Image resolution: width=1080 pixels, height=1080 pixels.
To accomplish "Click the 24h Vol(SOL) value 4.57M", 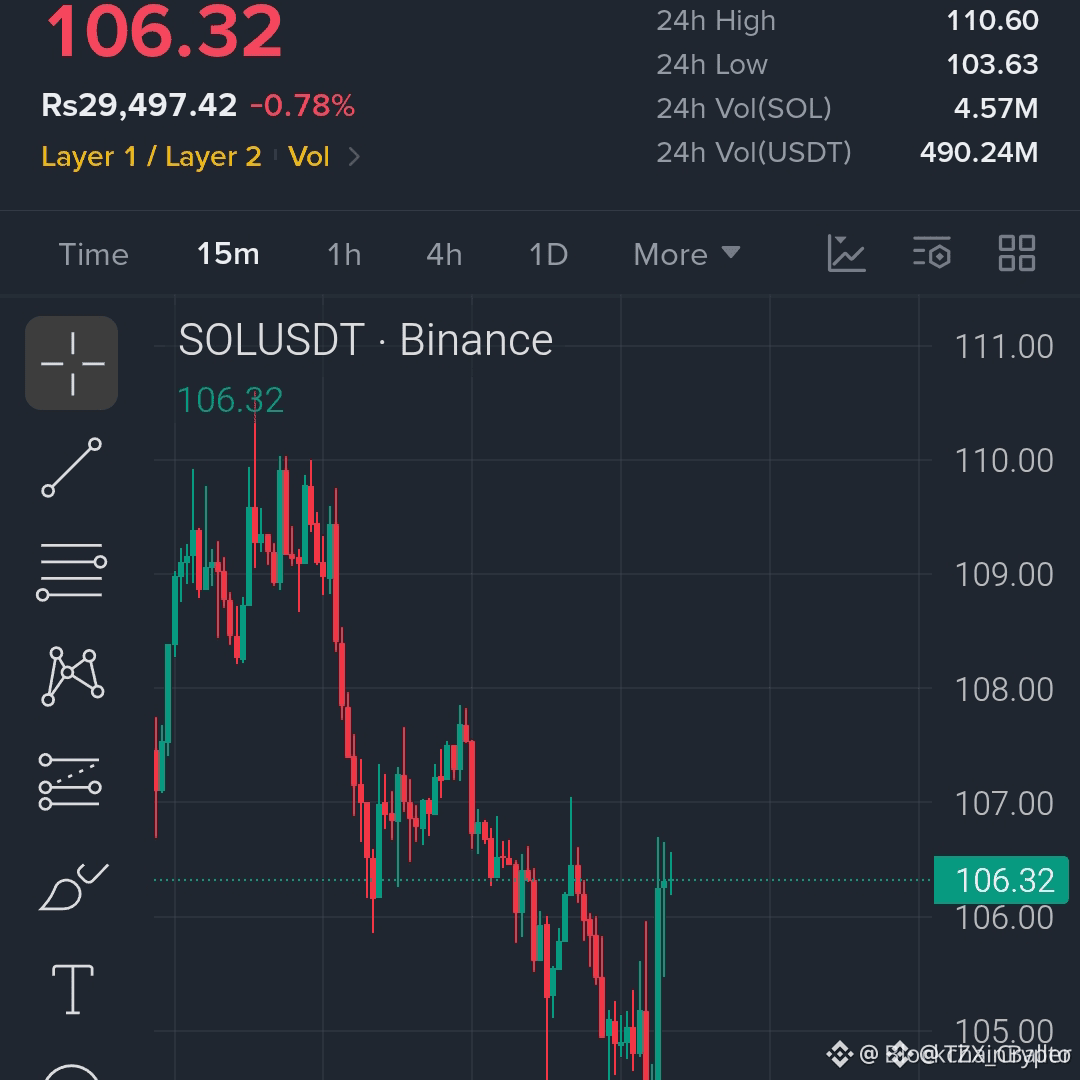I will (x=996, y=108).
